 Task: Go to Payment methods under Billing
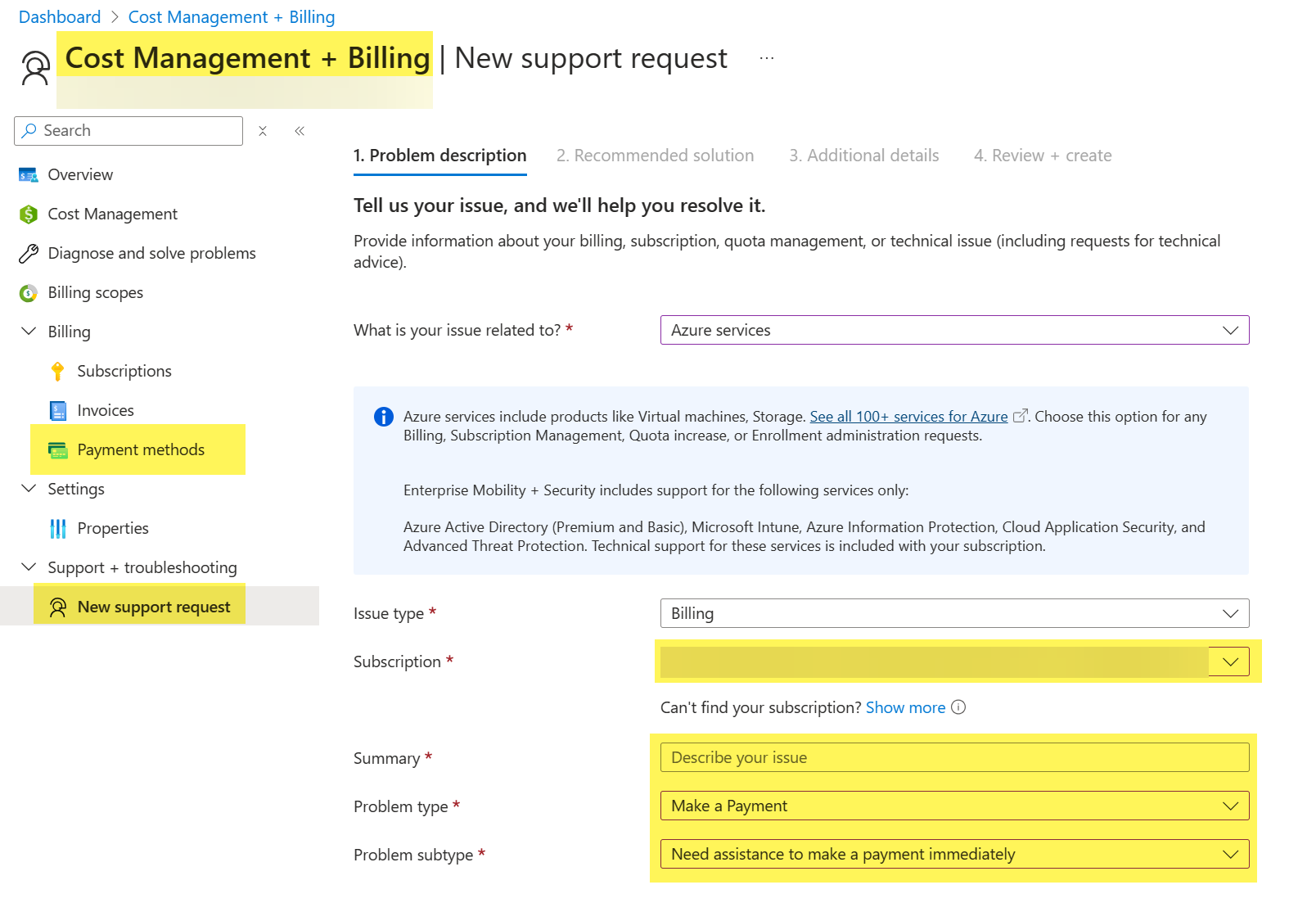(x=141, y=450)
